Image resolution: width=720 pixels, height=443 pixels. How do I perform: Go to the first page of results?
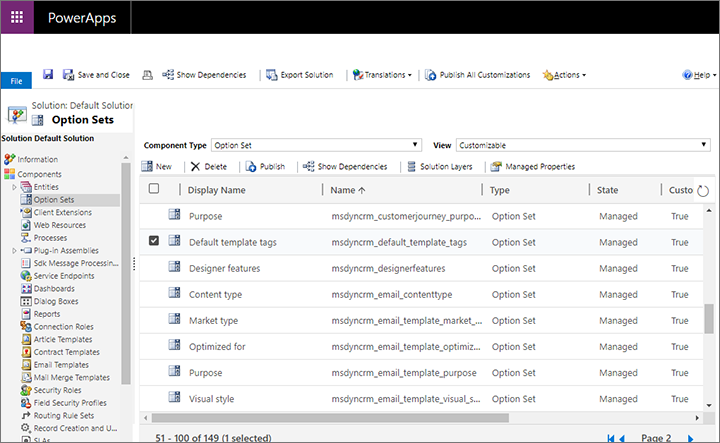click(611, 438)
